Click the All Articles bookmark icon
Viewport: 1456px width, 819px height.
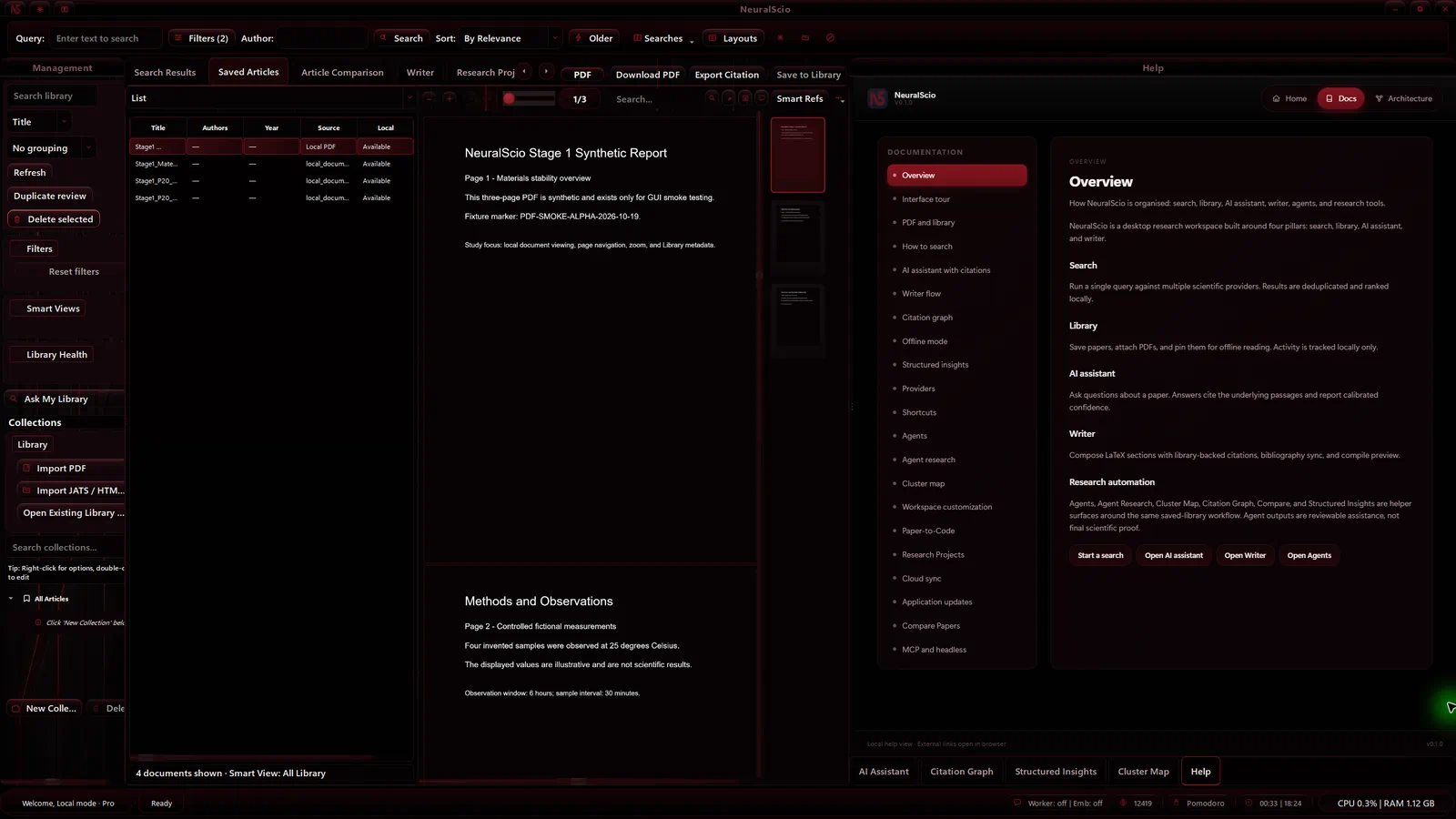pos(26,599)
